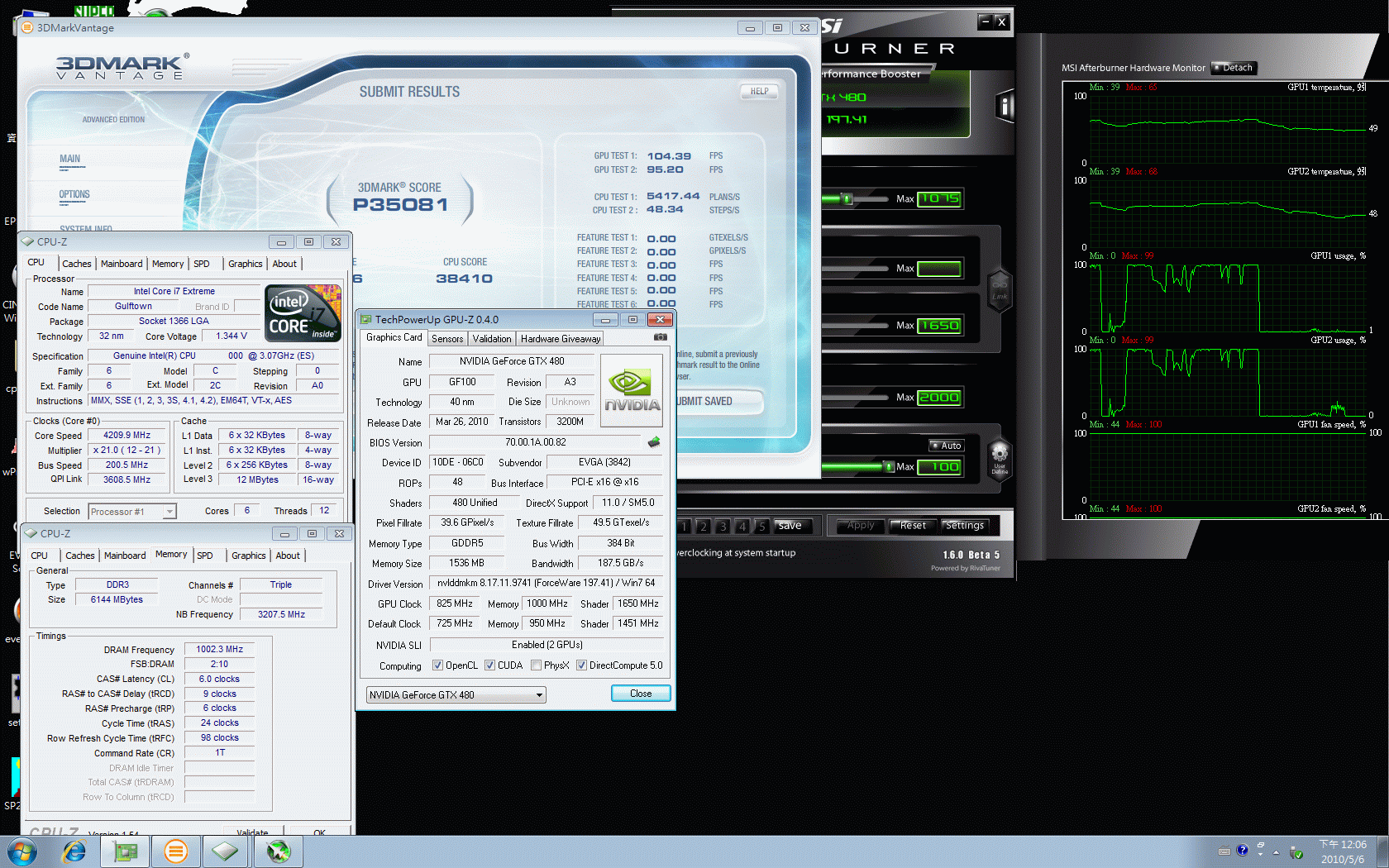Switch to 3DMark Vantage taskbar icon
This screenshot has height=868, width=1389.
175,851
